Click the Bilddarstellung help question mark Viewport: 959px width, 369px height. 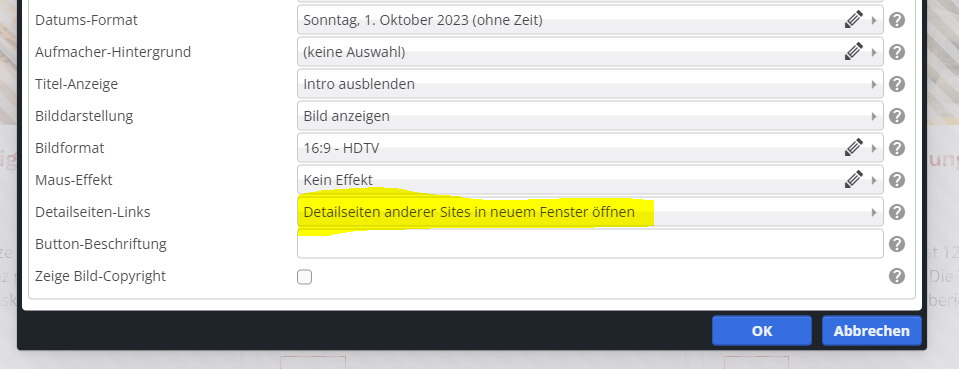click(x=897, y=116)
